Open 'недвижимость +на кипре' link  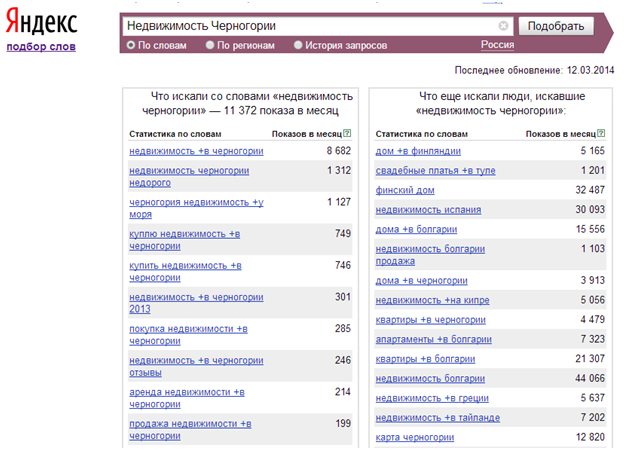(432, 300)
